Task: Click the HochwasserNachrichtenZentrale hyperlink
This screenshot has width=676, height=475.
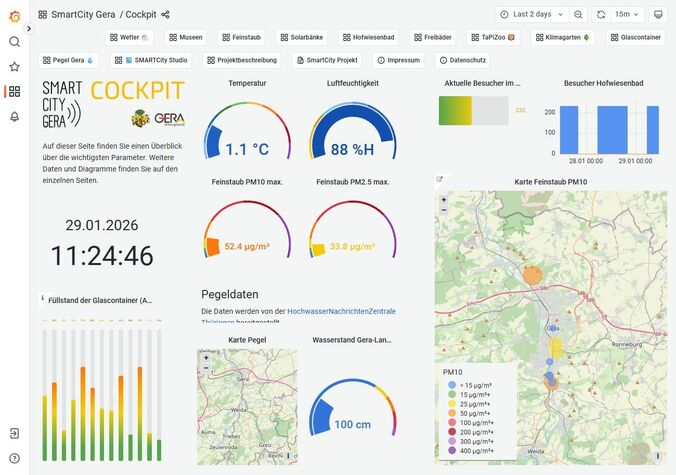Action: tap(341, 311)
